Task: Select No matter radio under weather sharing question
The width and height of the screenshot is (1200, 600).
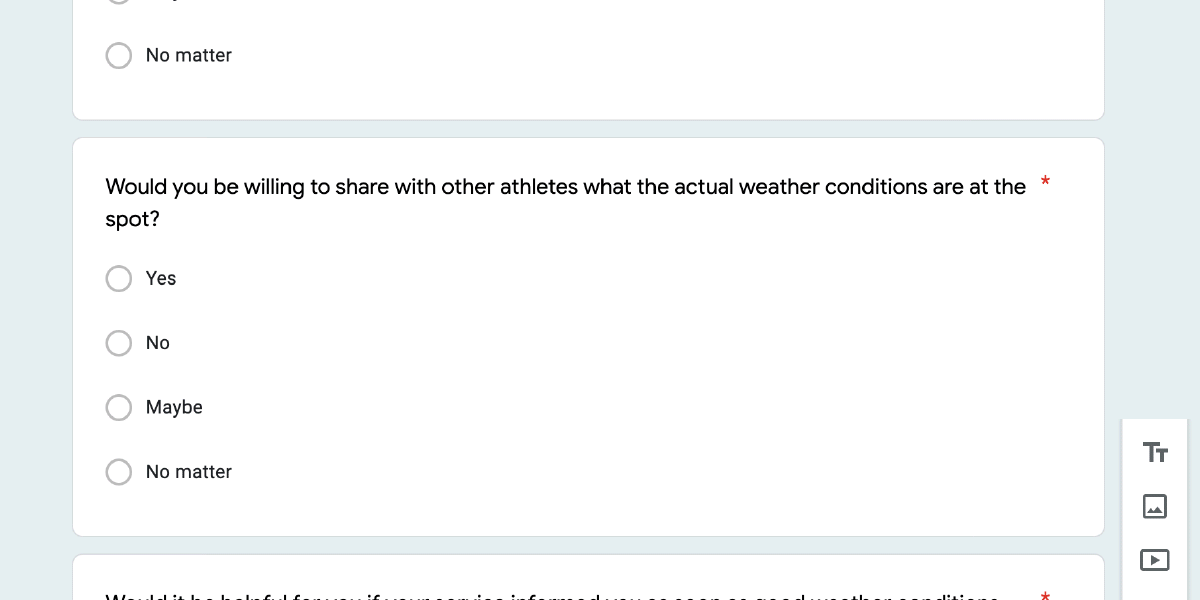Action: [119, 472]
